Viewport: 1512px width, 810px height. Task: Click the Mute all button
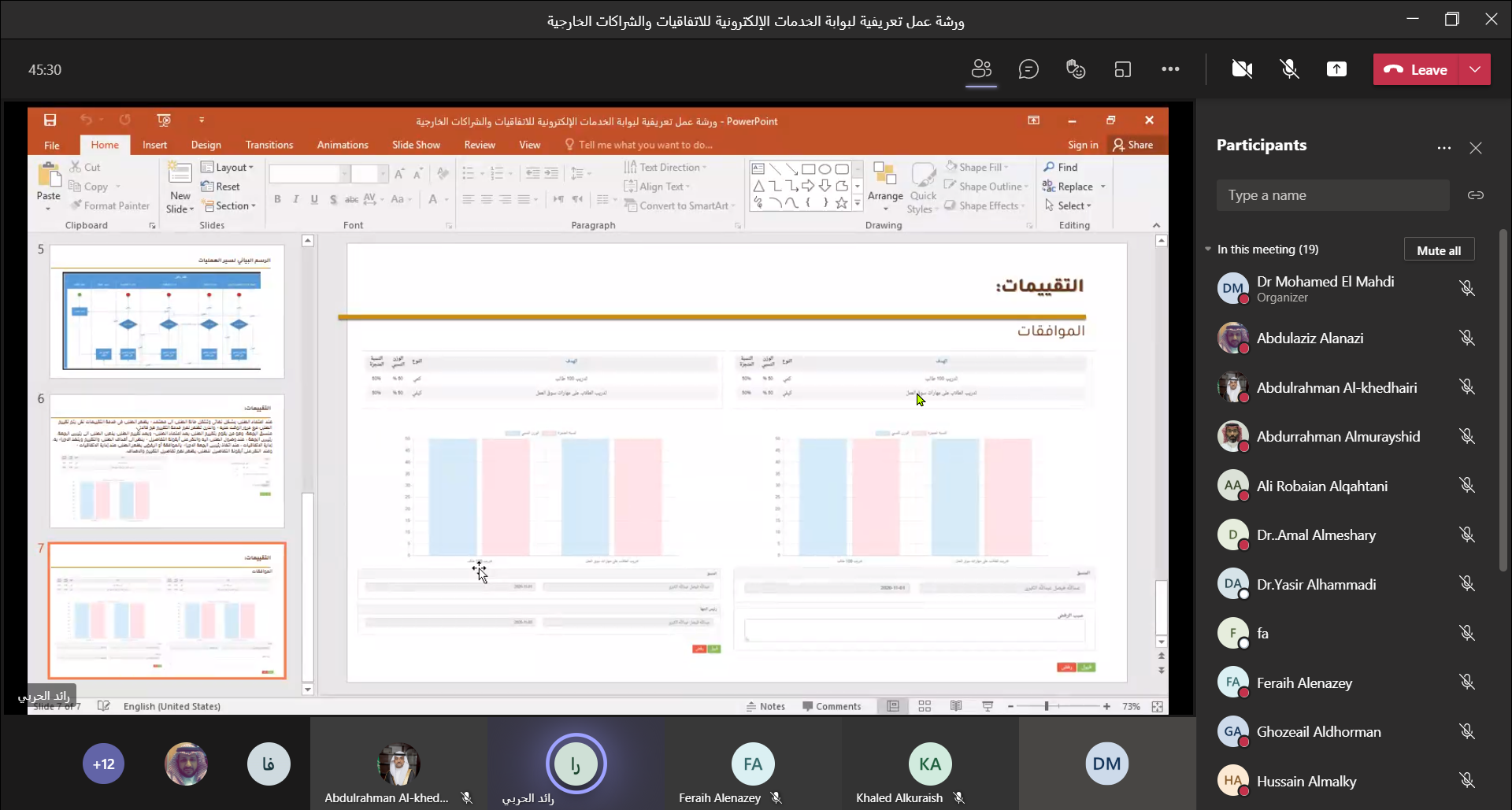[1438, 250]
